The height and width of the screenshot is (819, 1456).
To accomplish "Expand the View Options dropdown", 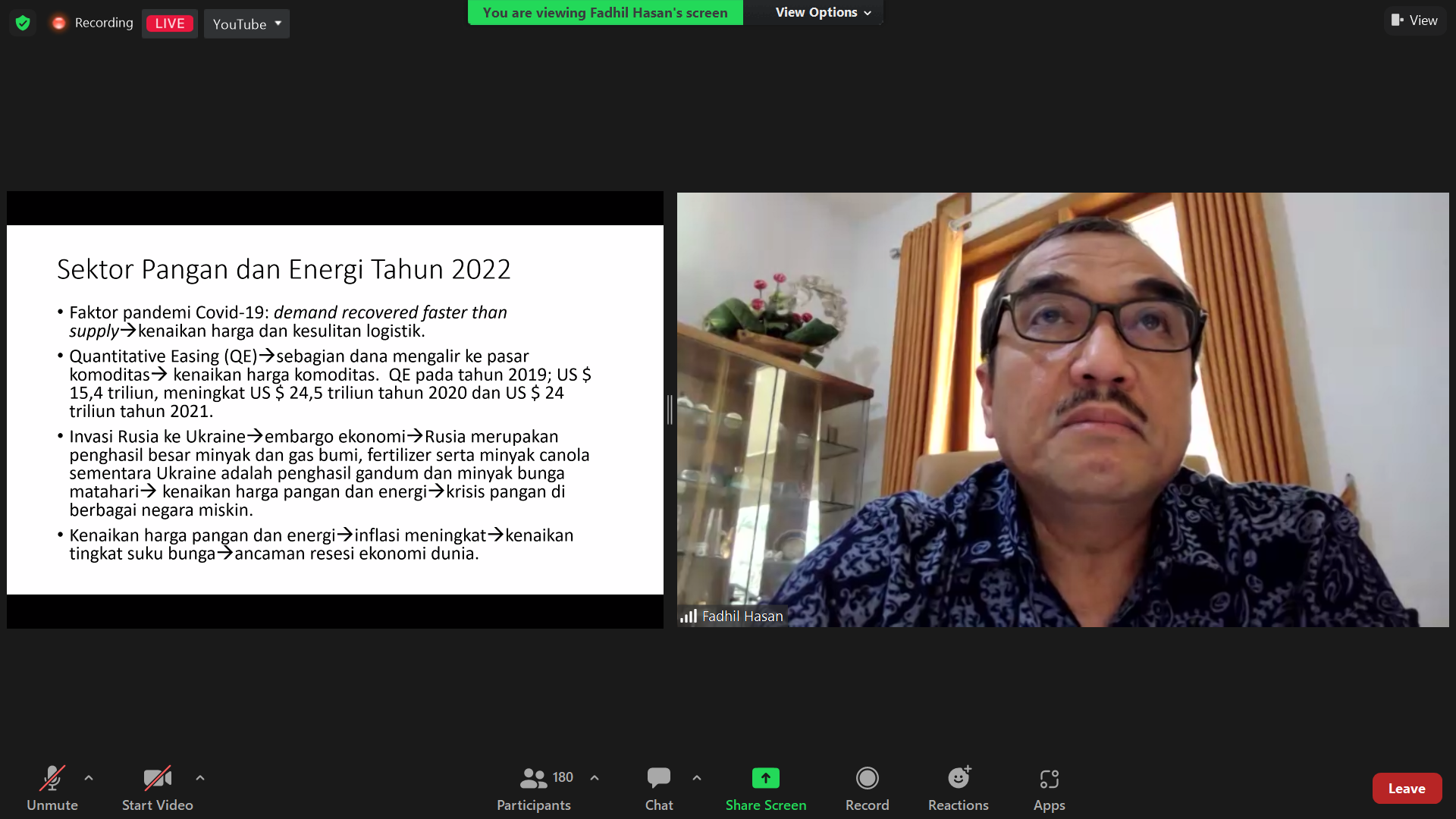I will [x=823, y=12].
